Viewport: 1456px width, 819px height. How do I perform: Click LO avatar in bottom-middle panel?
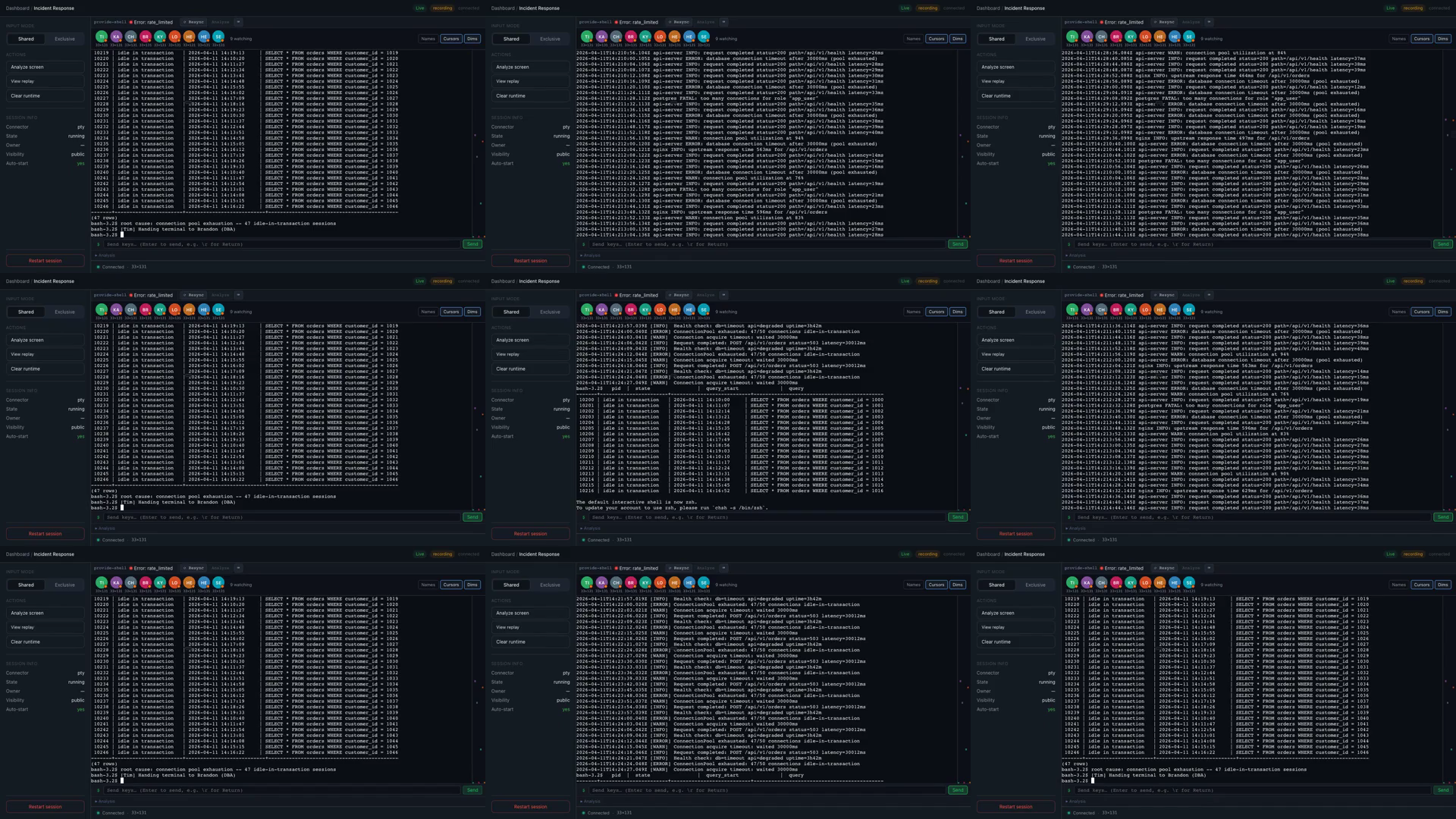tap(660, 582)
